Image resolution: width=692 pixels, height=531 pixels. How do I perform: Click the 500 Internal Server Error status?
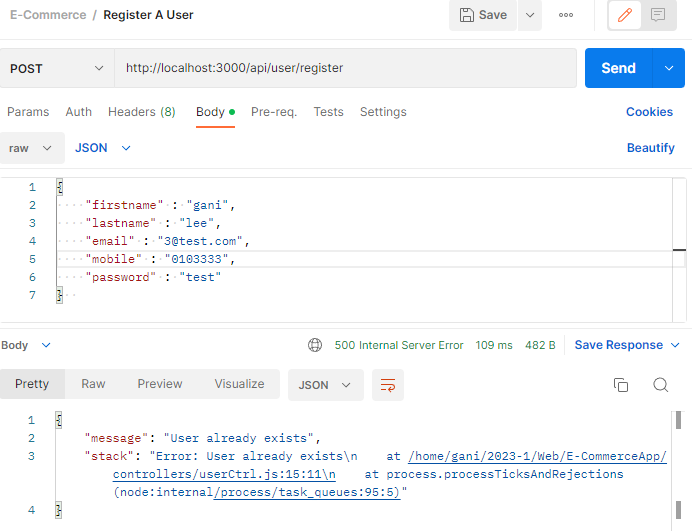point(399,345)
